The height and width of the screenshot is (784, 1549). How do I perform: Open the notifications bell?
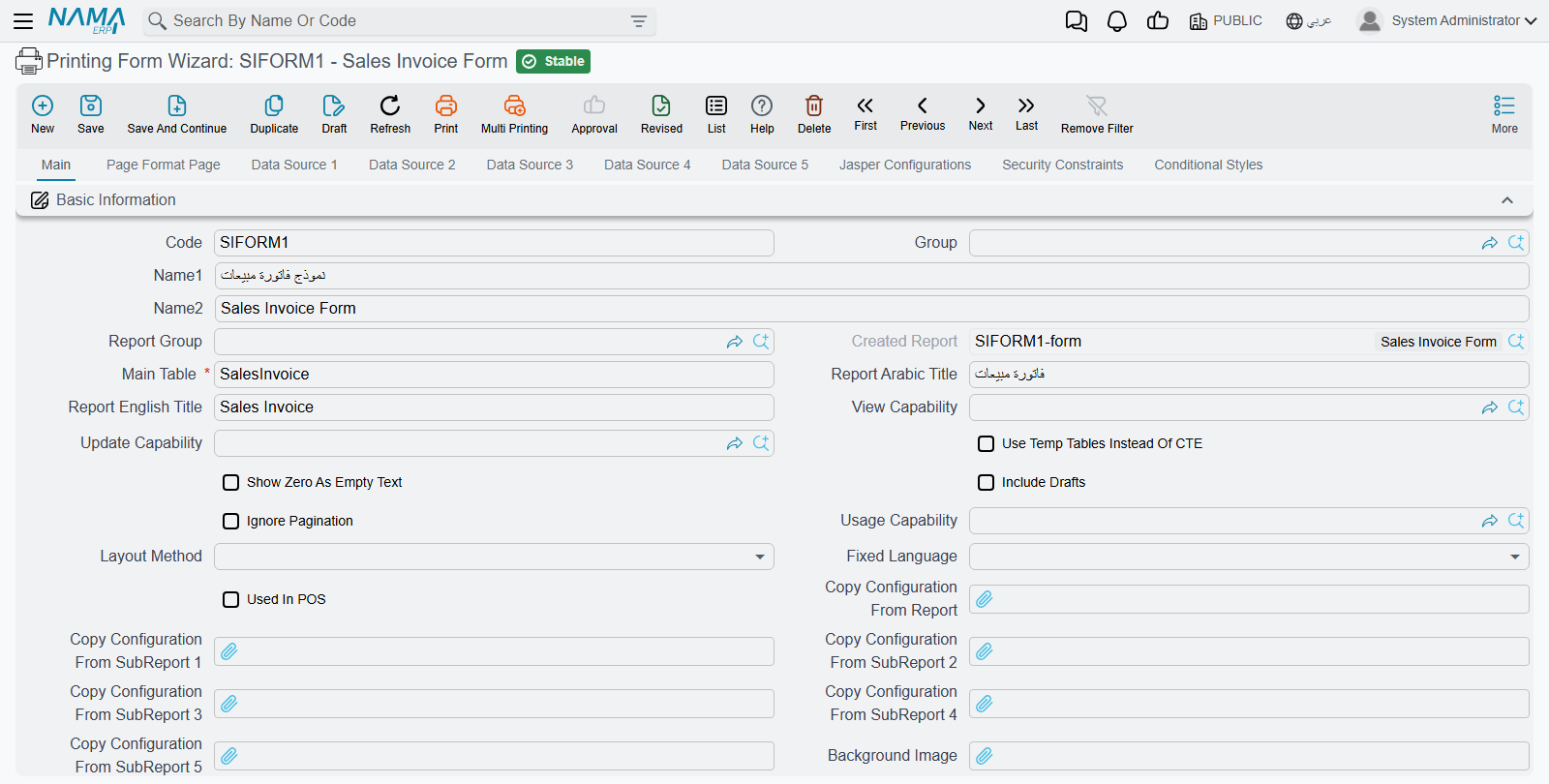tap(1117, 21)
